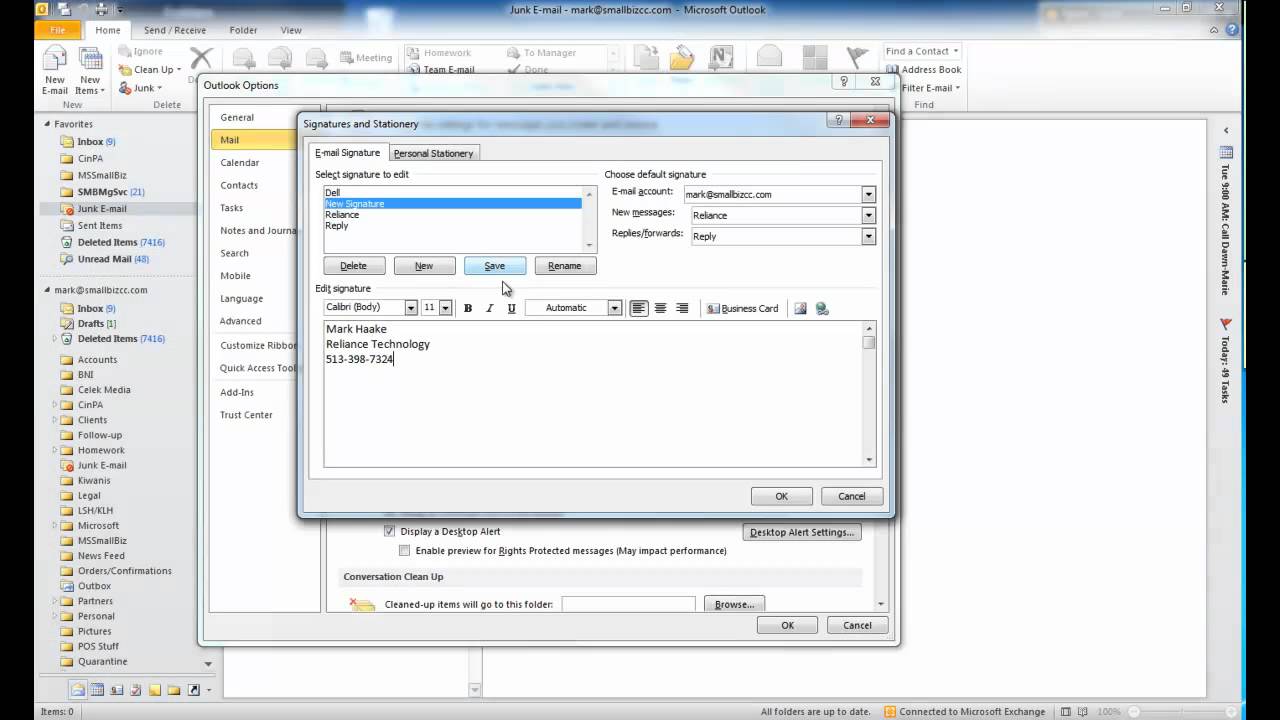Image resolution: width=1280 pixels, height=720 pixels.
Task: Open the File ribbon tab
Action: (57, 30)
